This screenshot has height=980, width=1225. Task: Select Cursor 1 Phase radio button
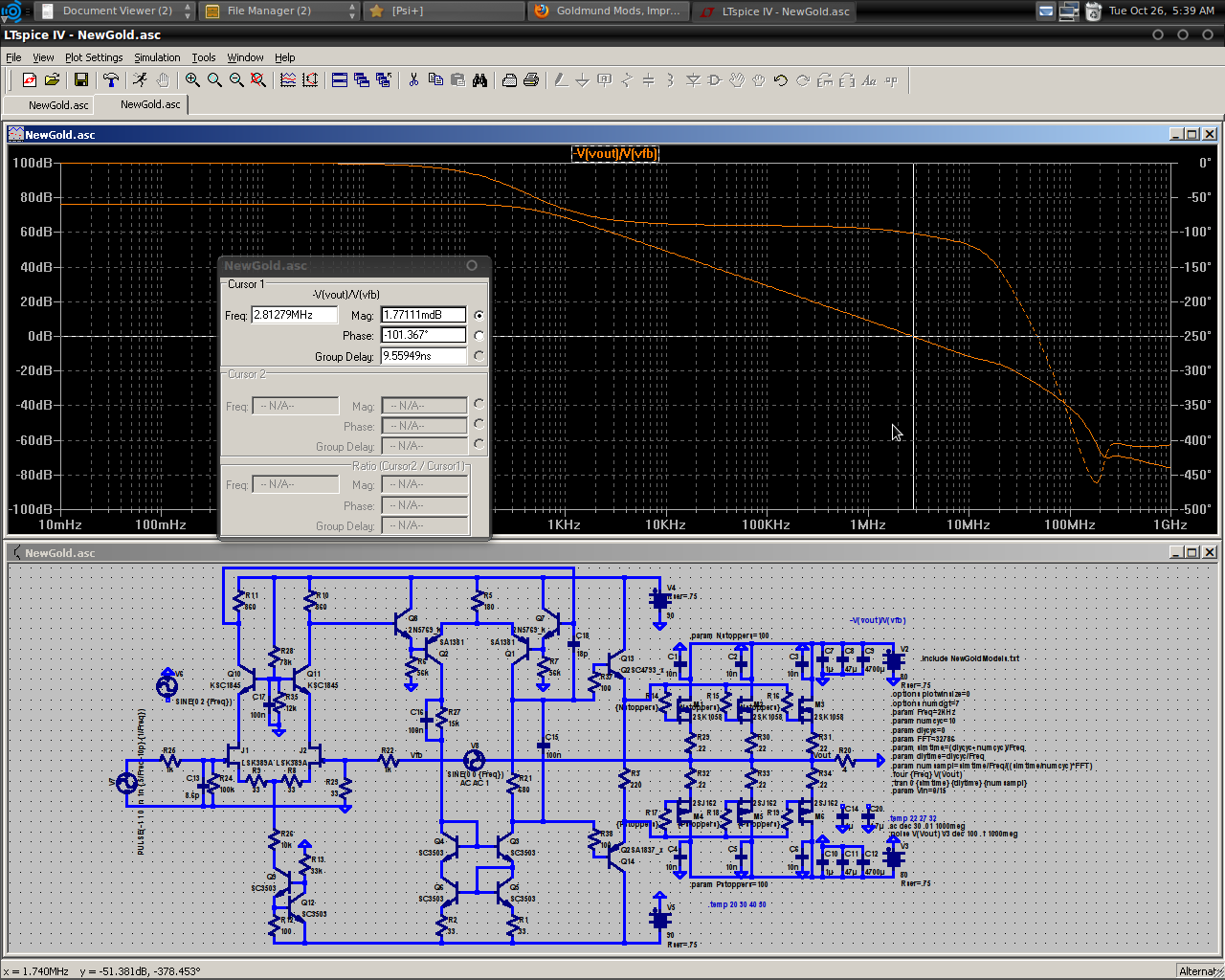479,335
